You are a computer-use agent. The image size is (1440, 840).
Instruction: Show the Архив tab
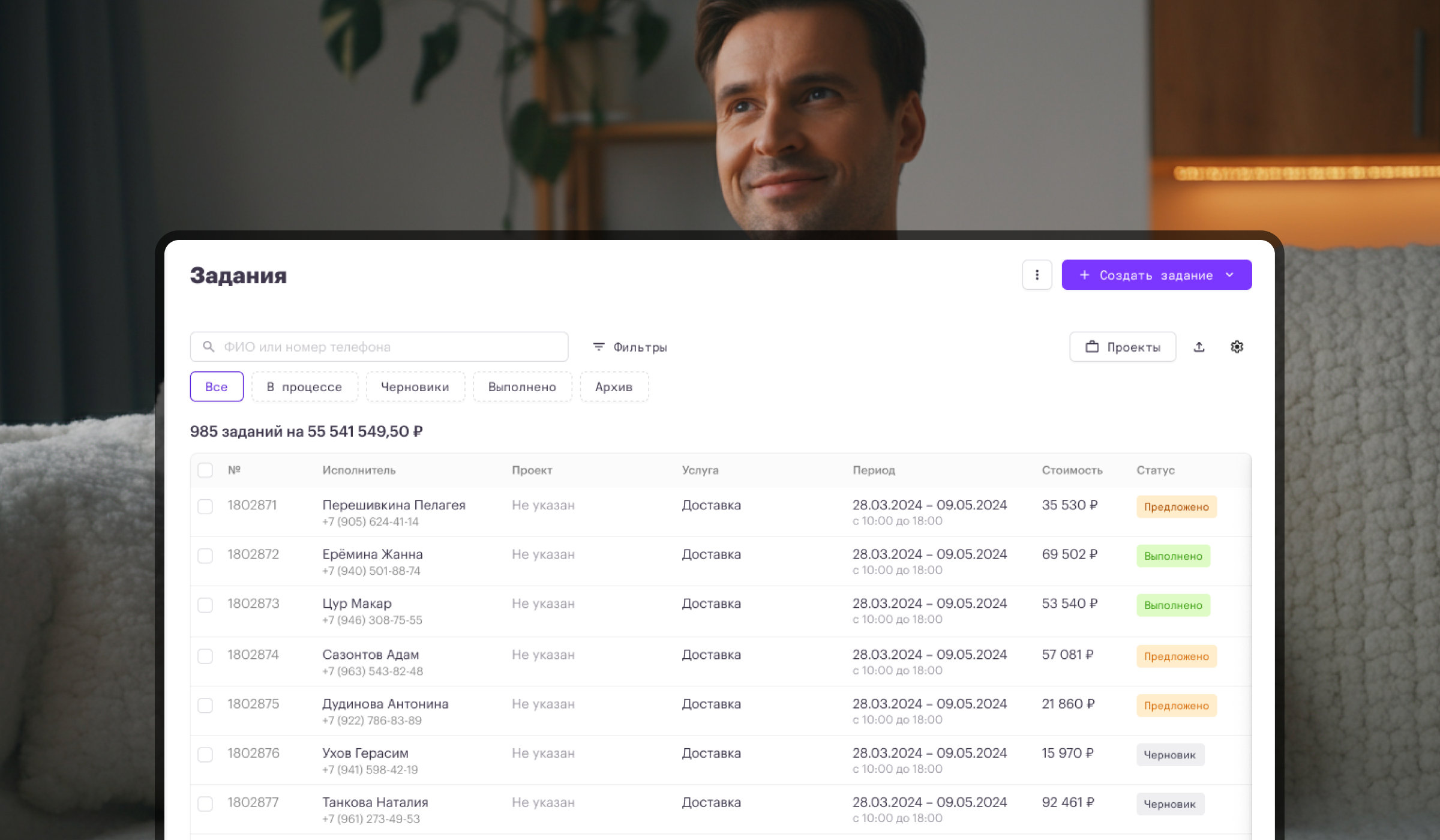click(x=614, y=387)
